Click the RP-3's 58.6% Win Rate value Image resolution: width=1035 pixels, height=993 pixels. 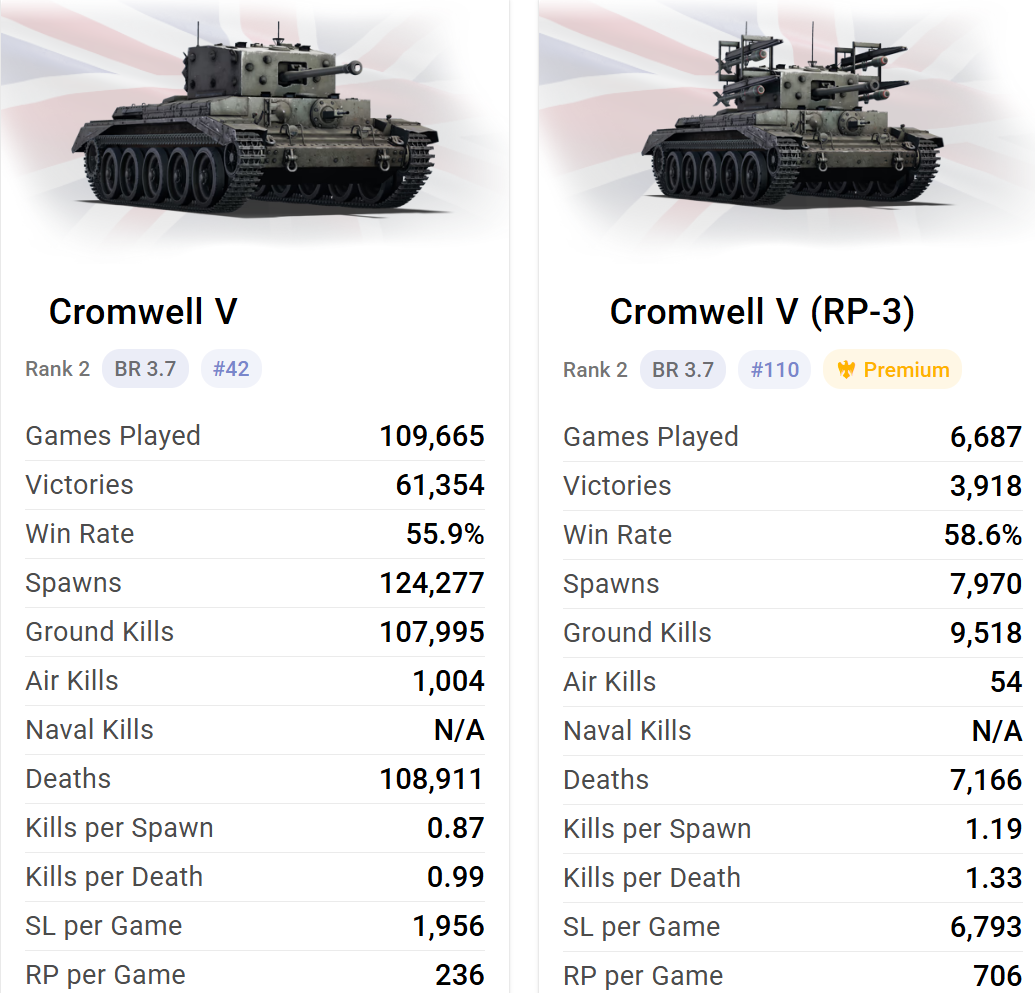(x=983, y=535)
